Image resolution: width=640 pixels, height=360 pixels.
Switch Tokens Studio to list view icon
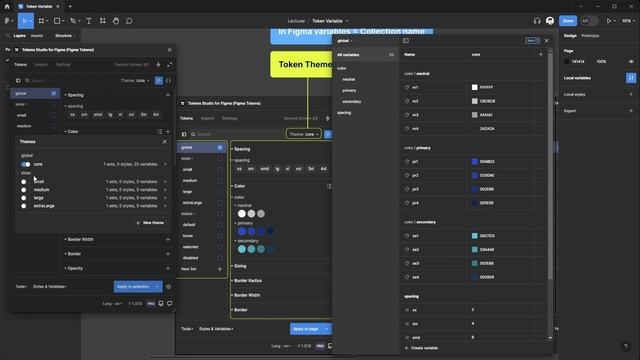pos(159,80)
